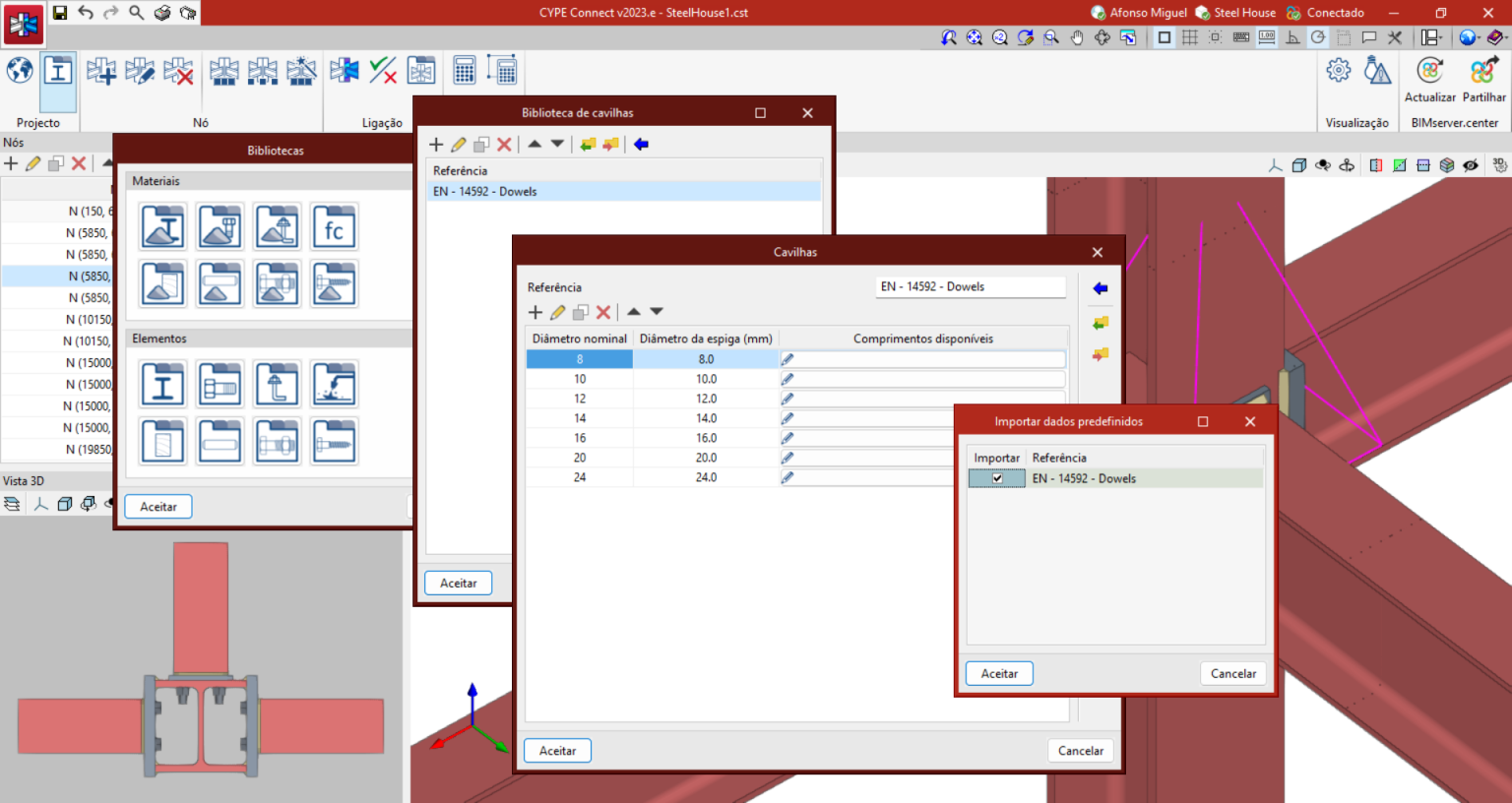This screenshot has width=1512, height=803.
Task: Click the red delete X in Biblioteca de cavilhas
Action: [504, 145]
